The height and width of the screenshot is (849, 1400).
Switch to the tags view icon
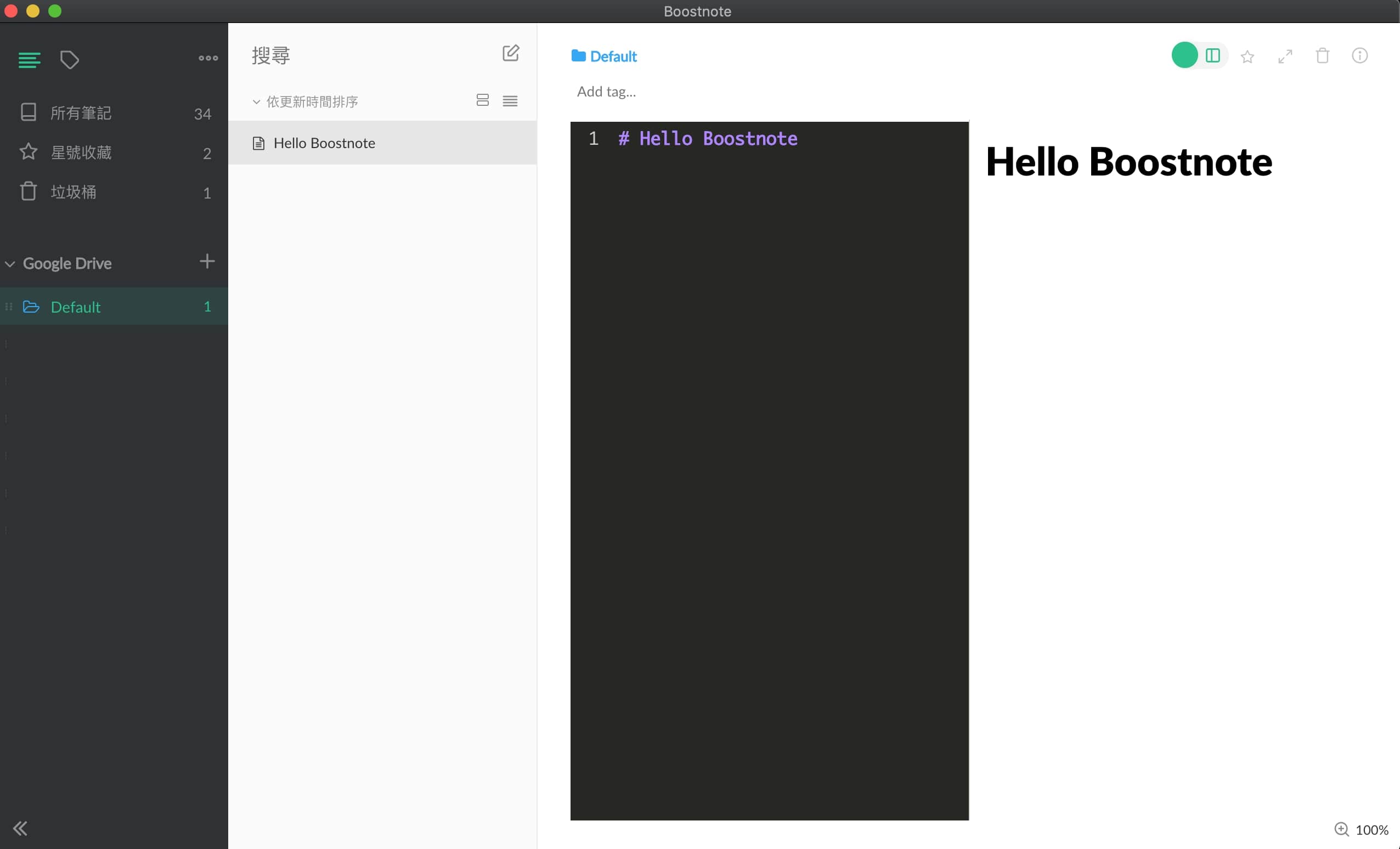point(69,60)
